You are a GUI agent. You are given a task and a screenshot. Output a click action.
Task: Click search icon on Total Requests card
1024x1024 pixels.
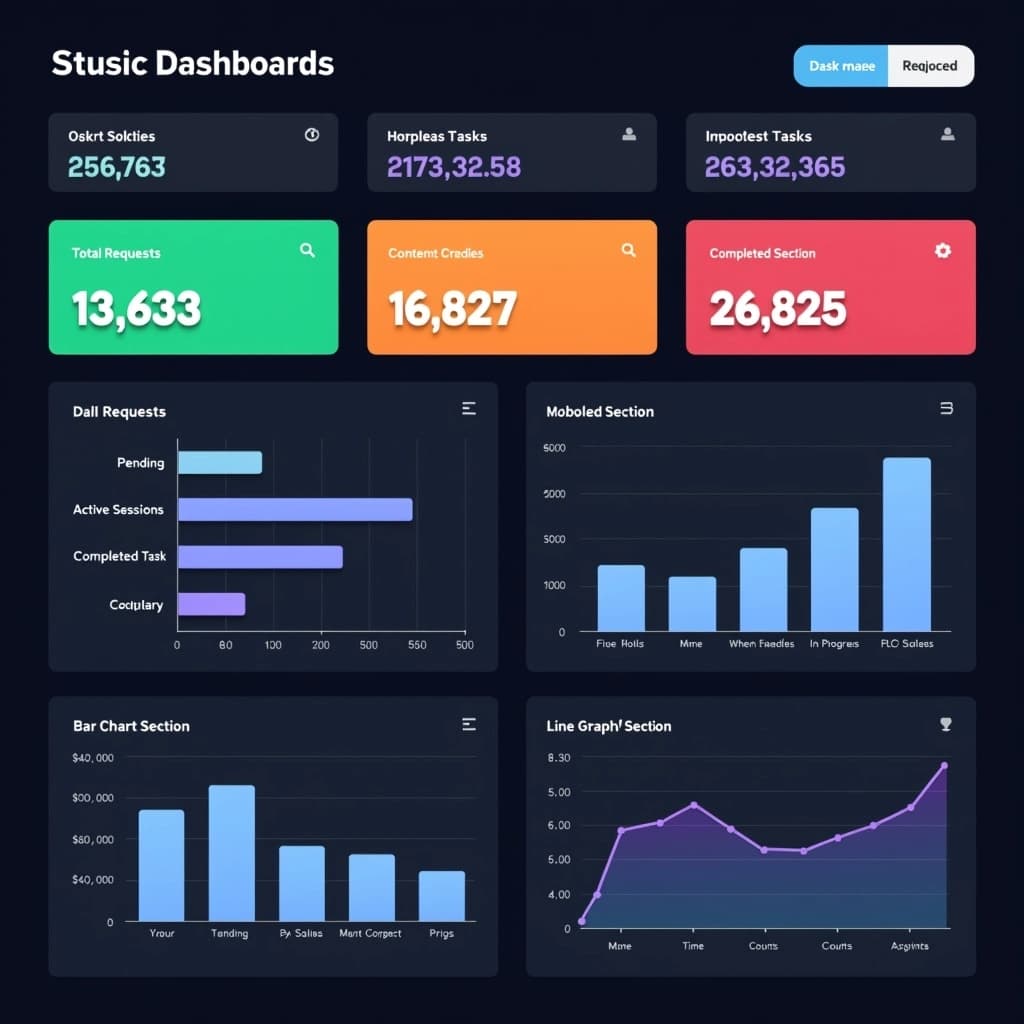[x=307, y=250]
